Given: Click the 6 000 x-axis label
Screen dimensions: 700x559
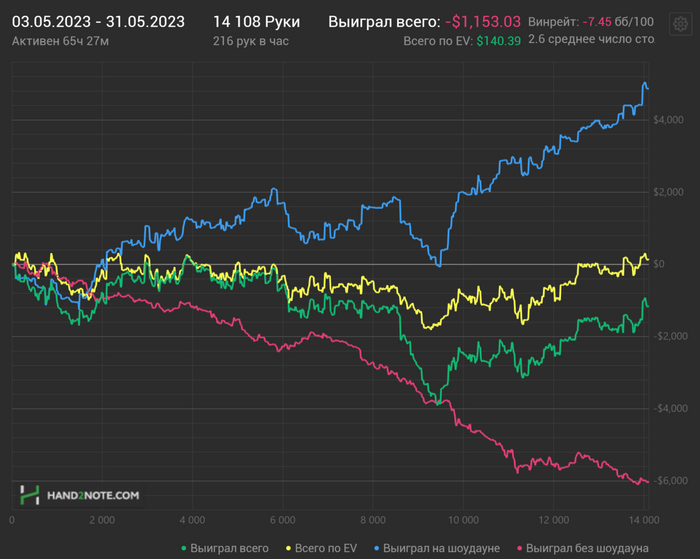Looking at the screenshot, I should pyautogui.click(x=283, y=520).
